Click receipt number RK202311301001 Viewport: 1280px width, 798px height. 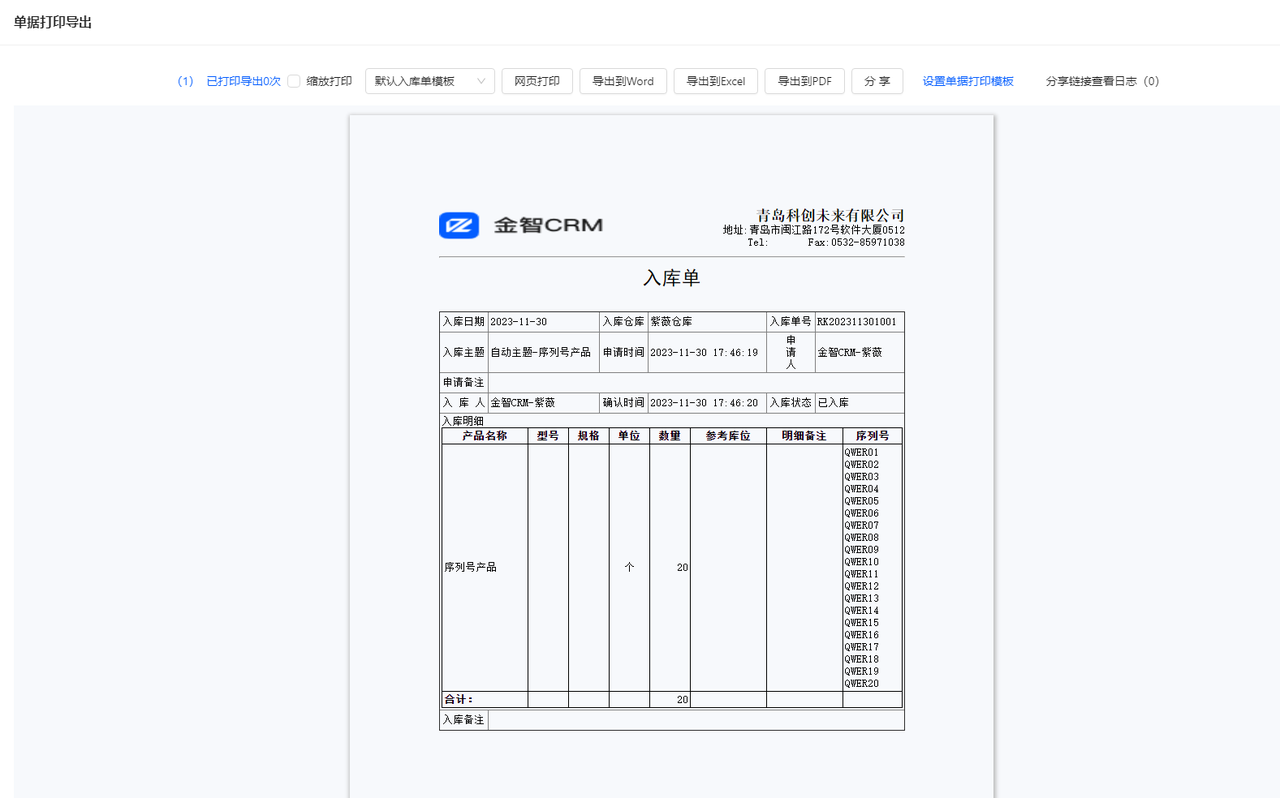click(857, 322)
